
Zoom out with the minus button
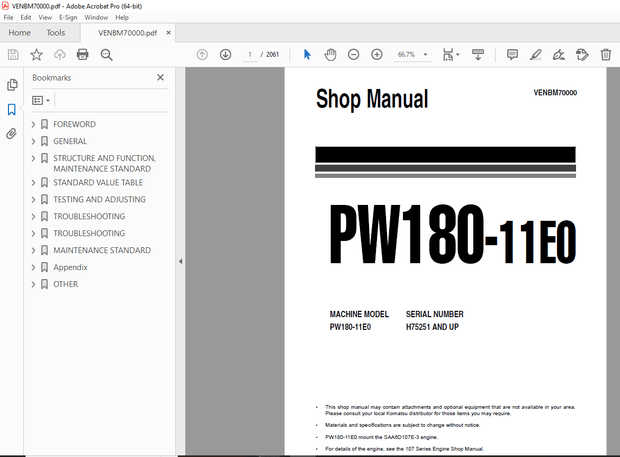click(353, 55)
